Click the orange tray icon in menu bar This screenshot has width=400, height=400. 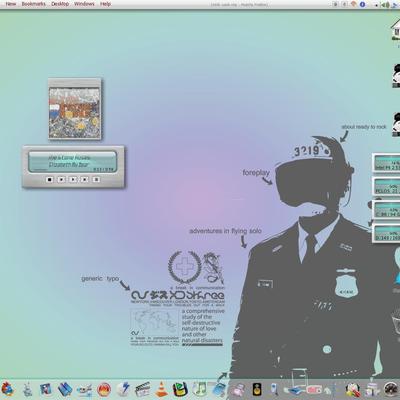(x=354, y=4)
